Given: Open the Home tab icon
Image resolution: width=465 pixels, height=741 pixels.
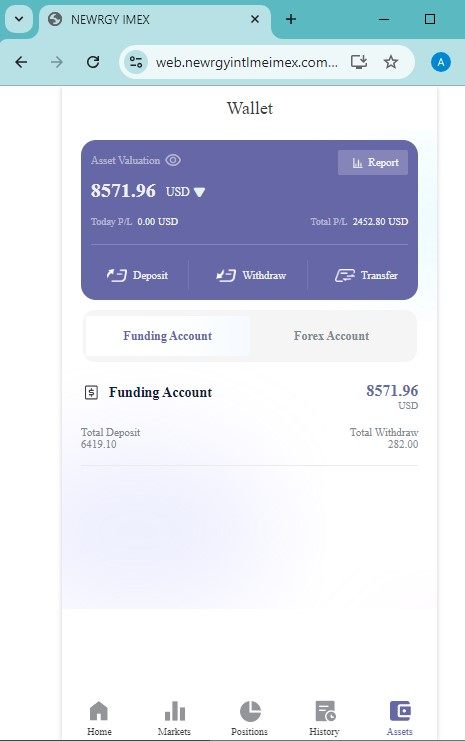Looking at the screenshot, I should (99, 711).
